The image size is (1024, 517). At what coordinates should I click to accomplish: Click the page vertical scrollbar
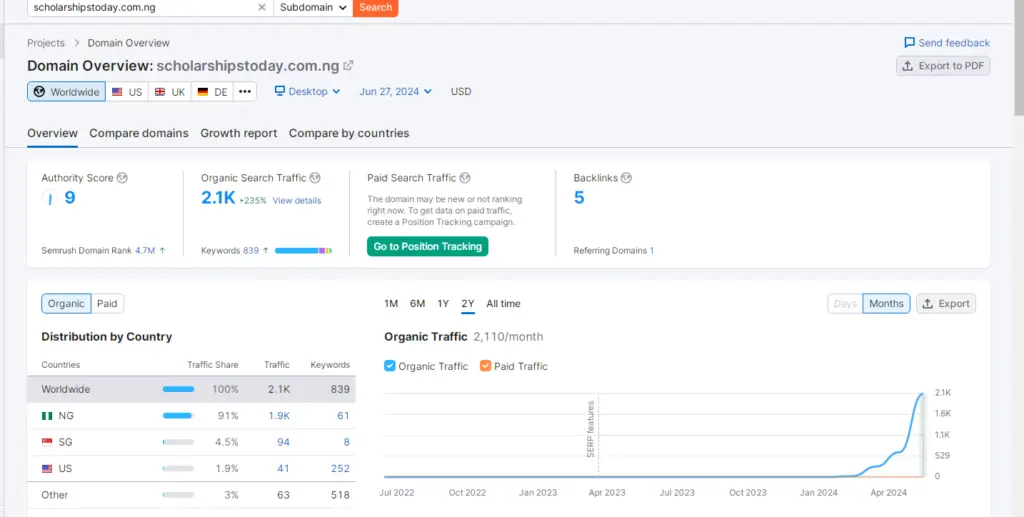click(1019, 59)
